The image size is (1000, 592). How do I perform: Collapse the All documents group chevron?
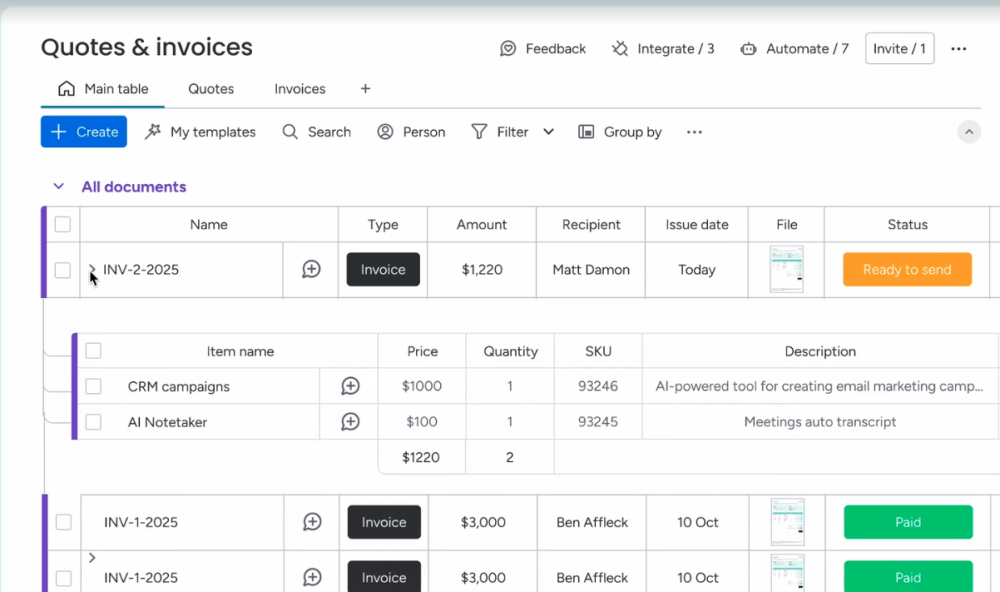pos(59,187)
